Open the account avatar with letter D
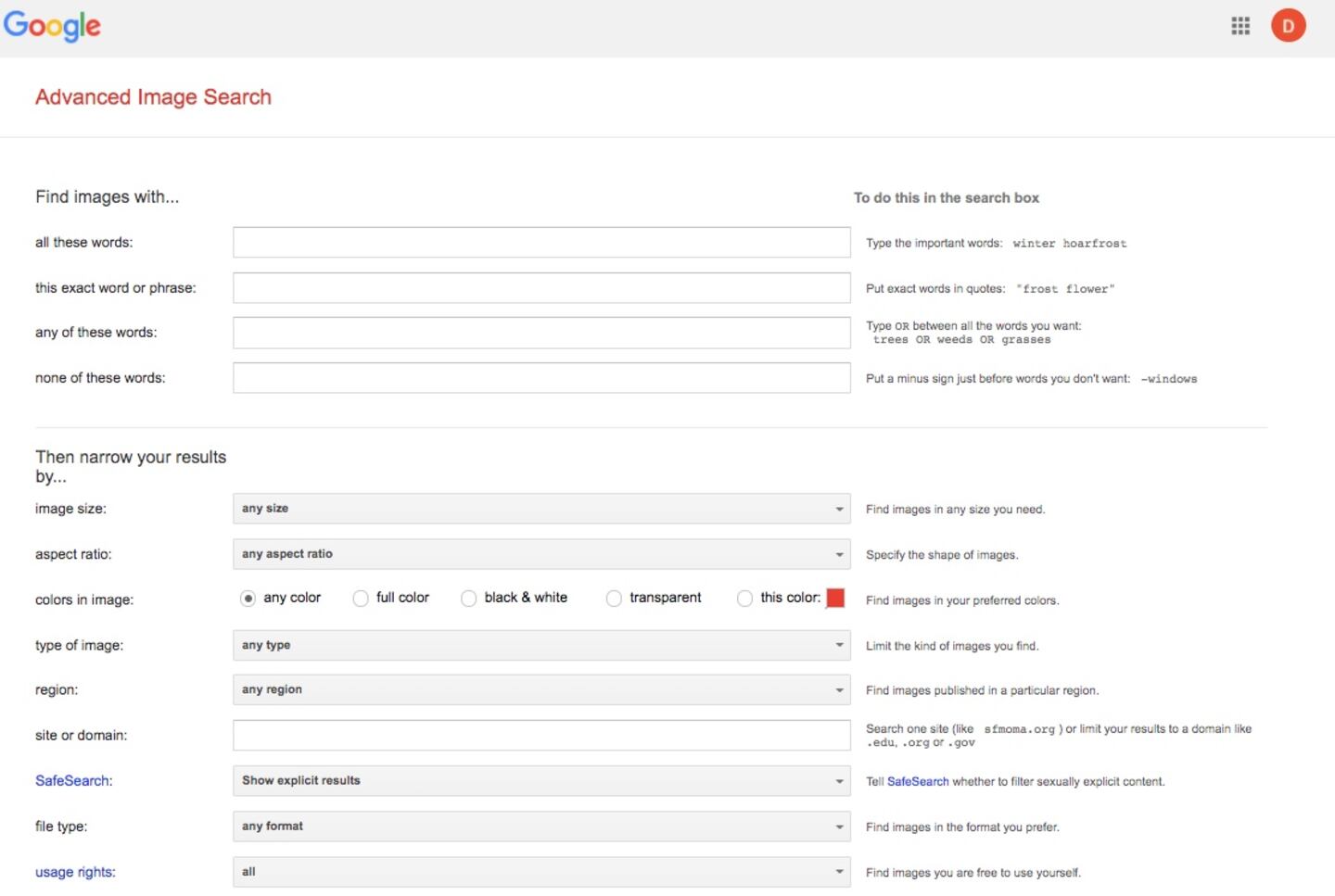This screenshot has width=1335, height=896. pyautogui.click(x=1288, y=26)
